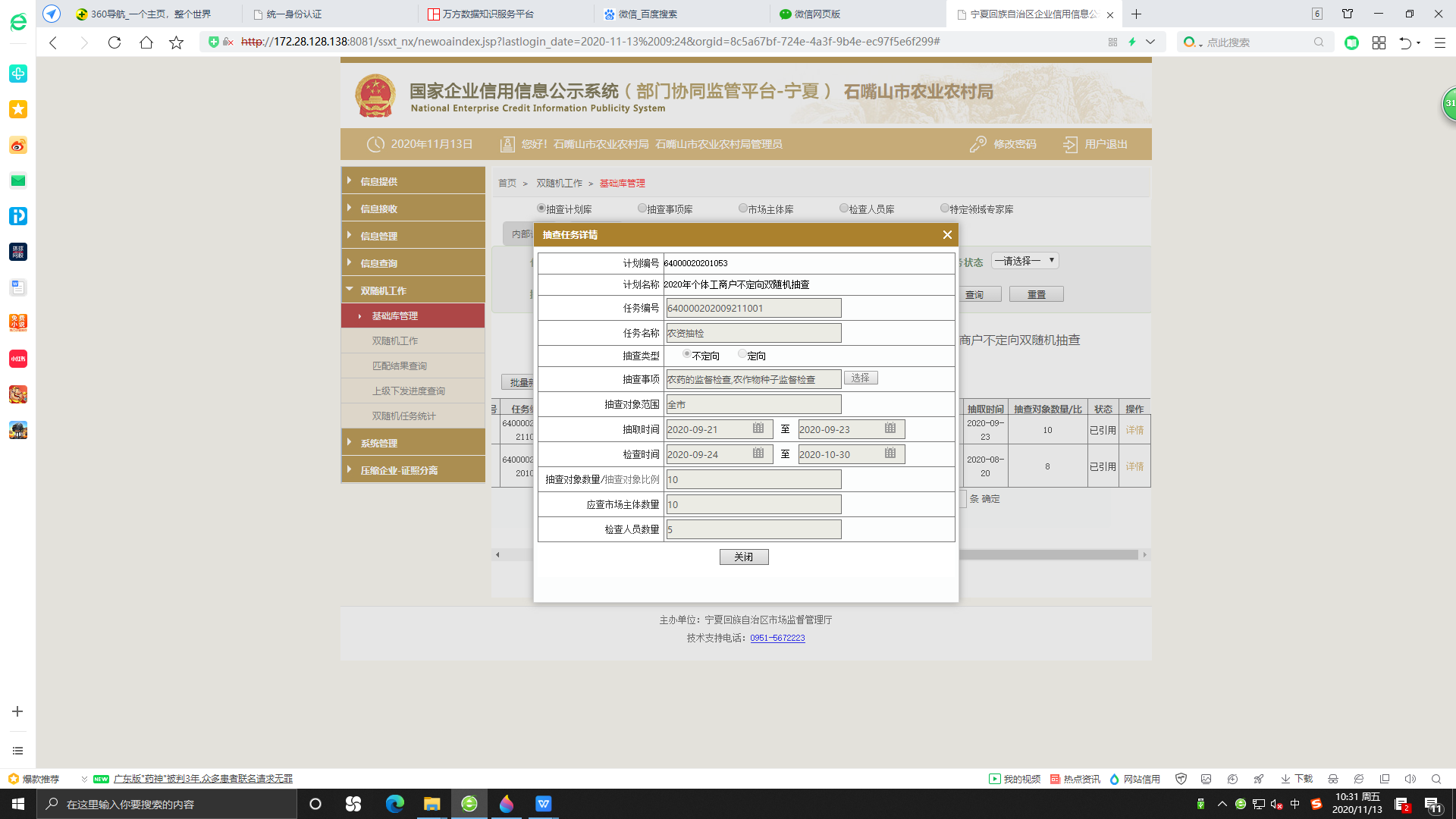Select the 抽查事项库 radio option

coord(642,208)
